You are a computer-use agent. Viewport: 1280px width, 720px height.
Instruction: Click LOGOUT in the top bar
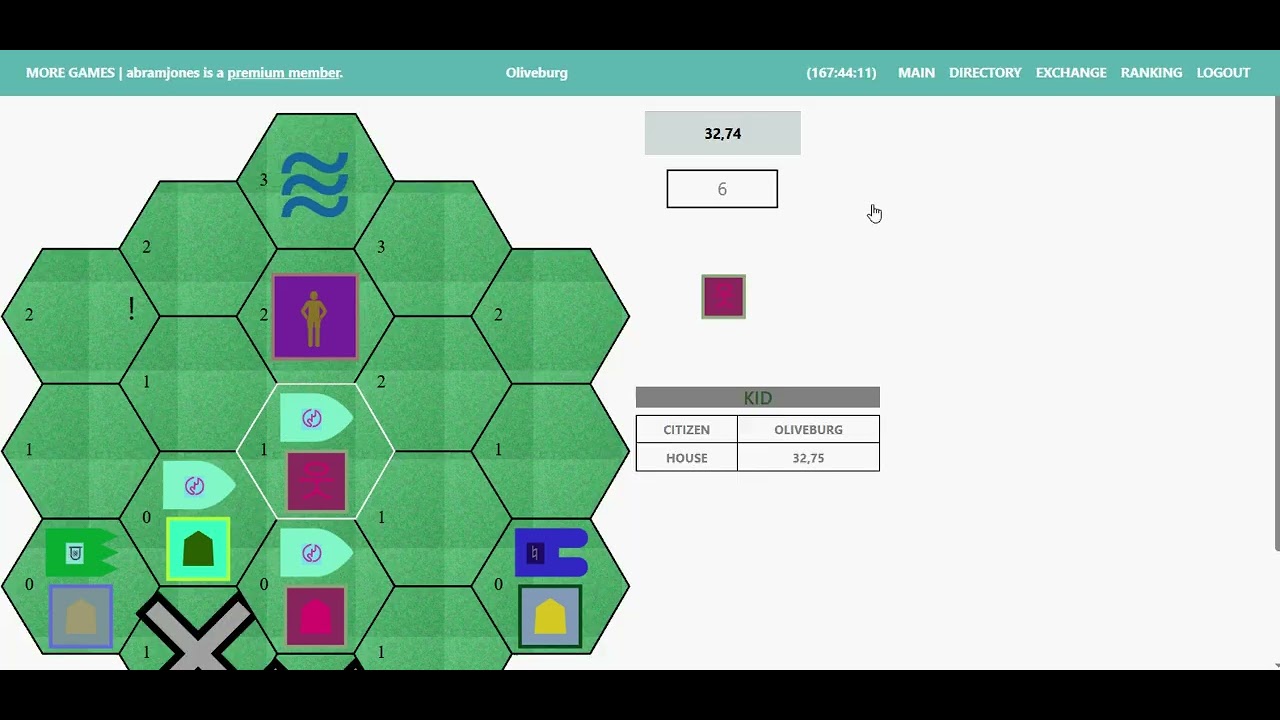click(1223, 73)
